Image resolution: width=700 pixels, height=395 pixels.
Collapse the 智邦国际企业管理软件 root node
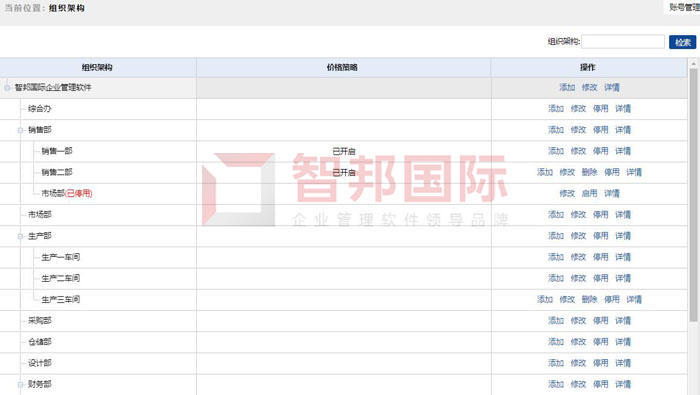(7, 88)
